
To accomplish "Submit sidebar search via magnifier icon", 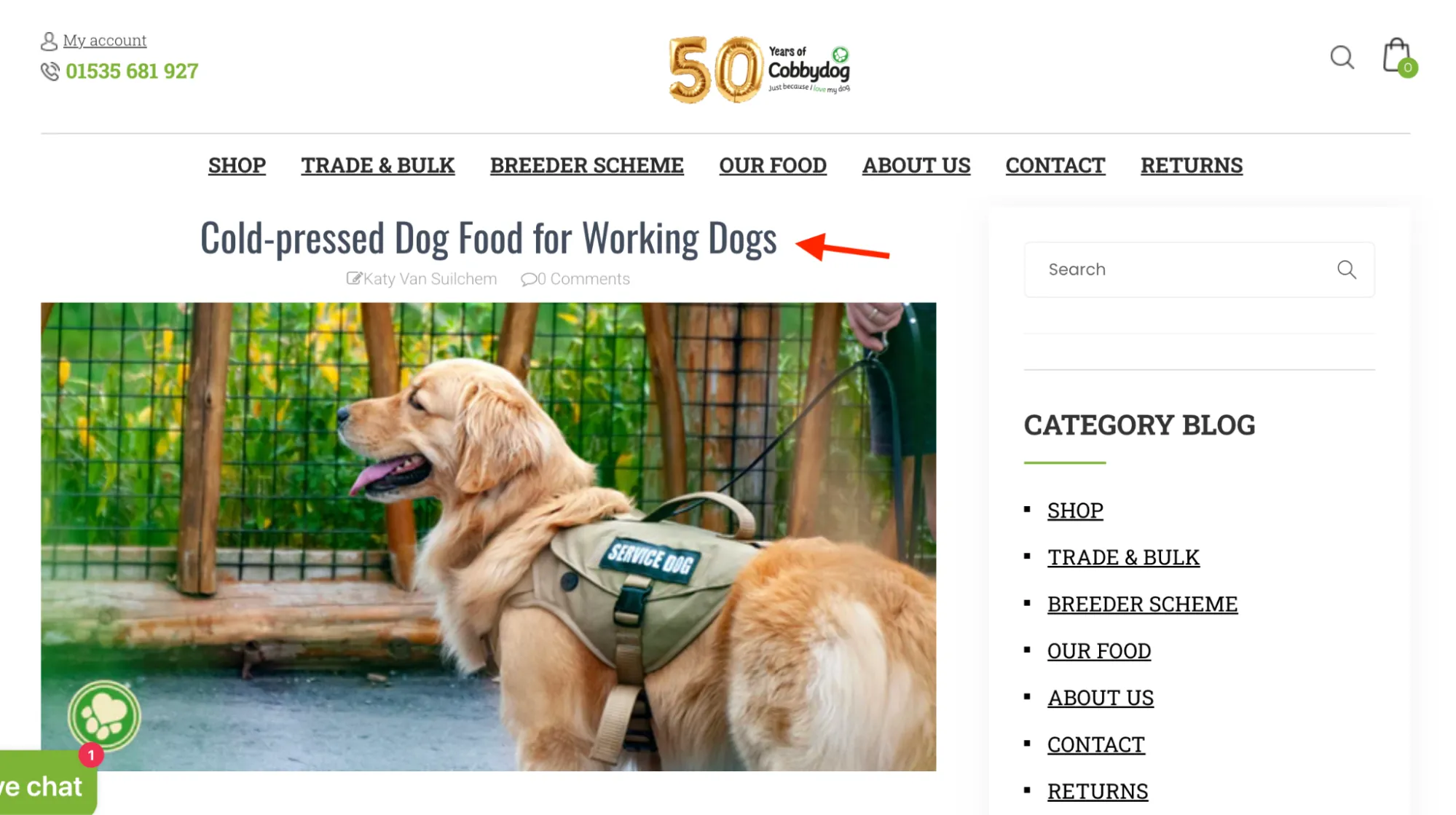I will (x=1347, y=269).
